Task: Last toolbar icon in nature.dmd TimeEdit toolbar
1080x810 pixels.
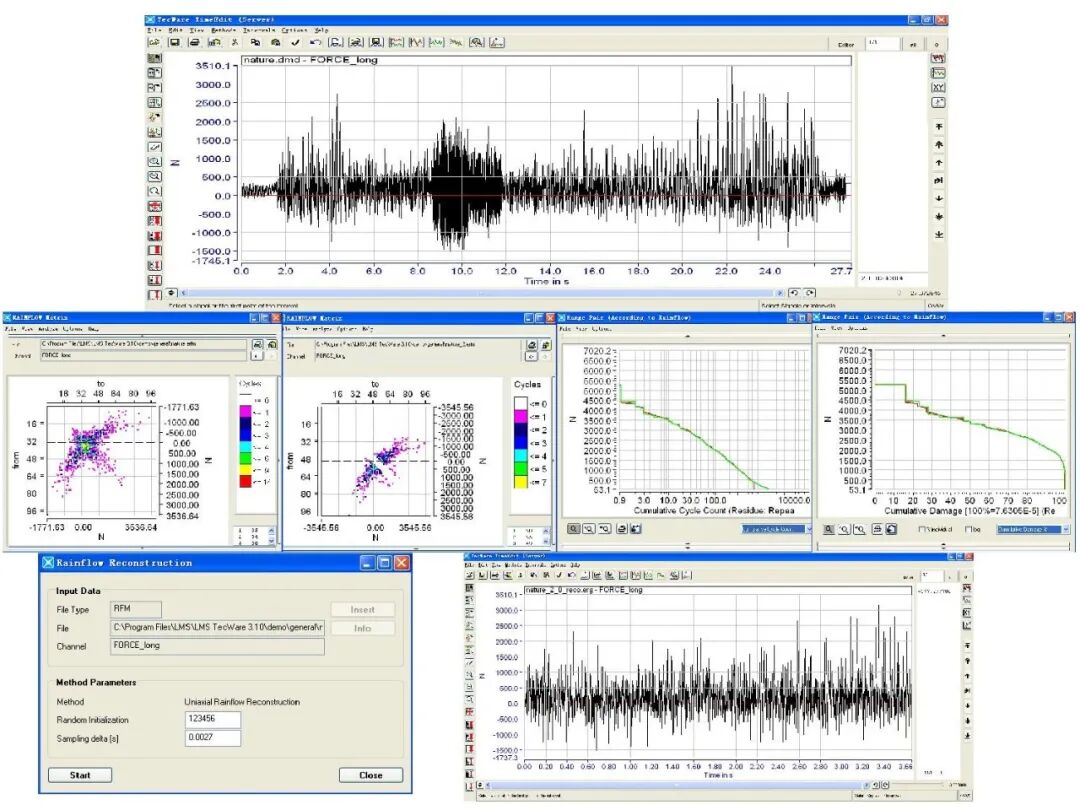Action: 497,42
